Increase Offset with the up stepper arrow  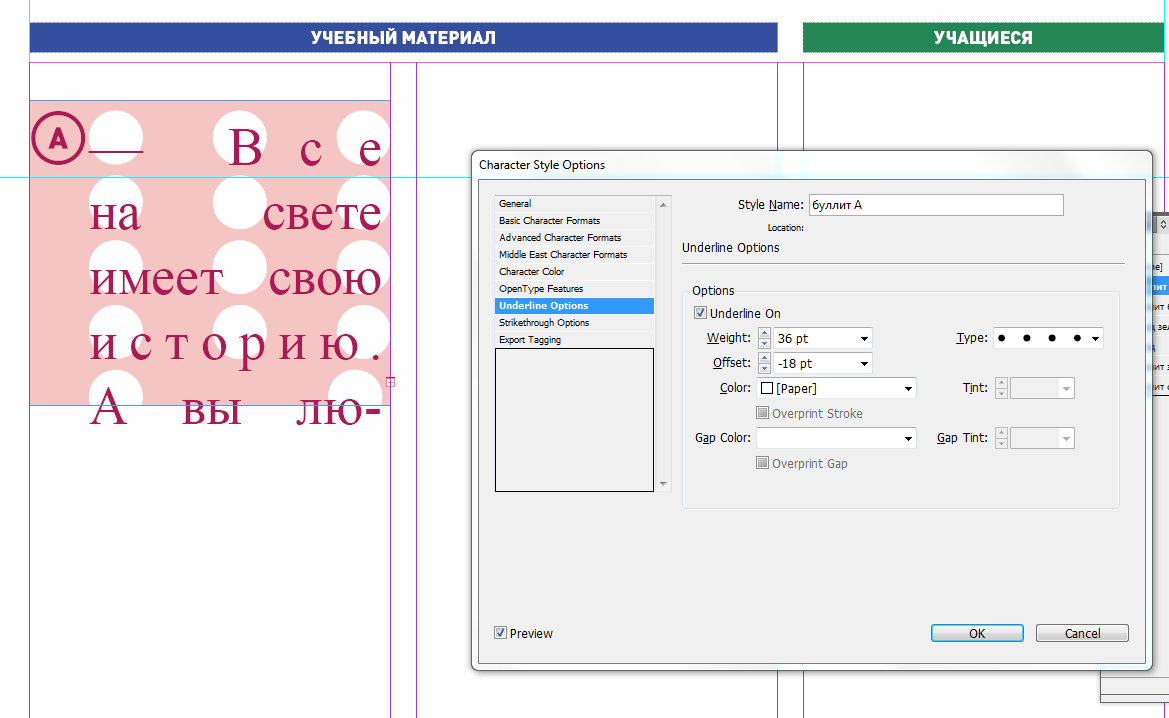click(764, 359)
